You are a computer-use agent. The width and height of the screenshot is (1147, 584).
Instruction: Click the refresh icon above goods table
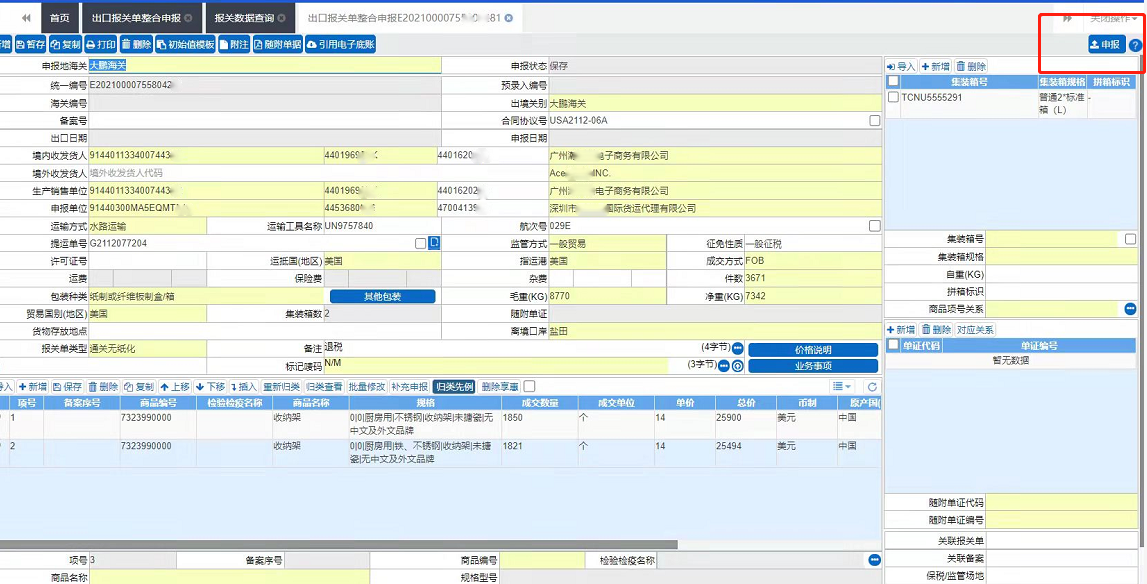point(872,387)
